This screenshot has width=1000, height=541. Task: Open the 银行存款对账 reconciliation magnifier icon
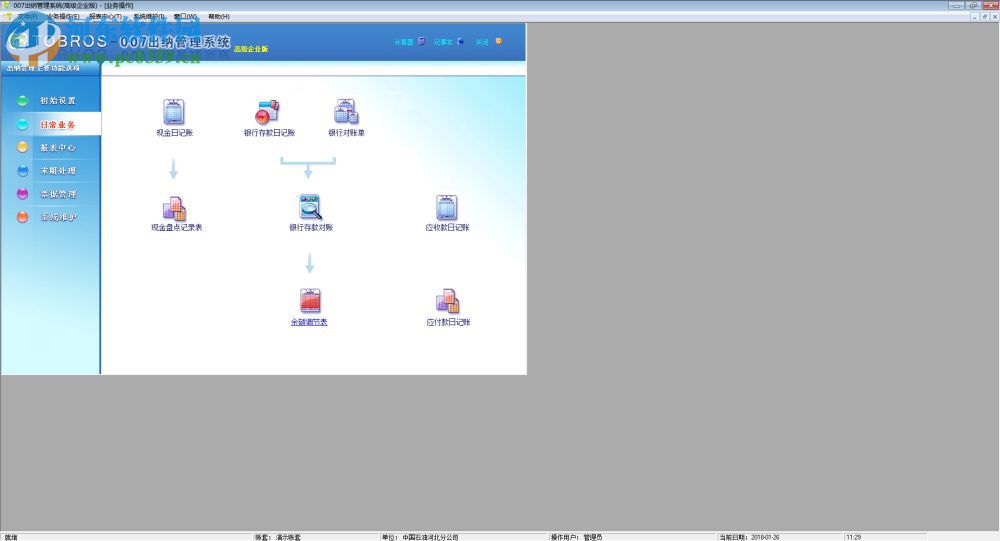pyautogui.click(x=310, y=207)
